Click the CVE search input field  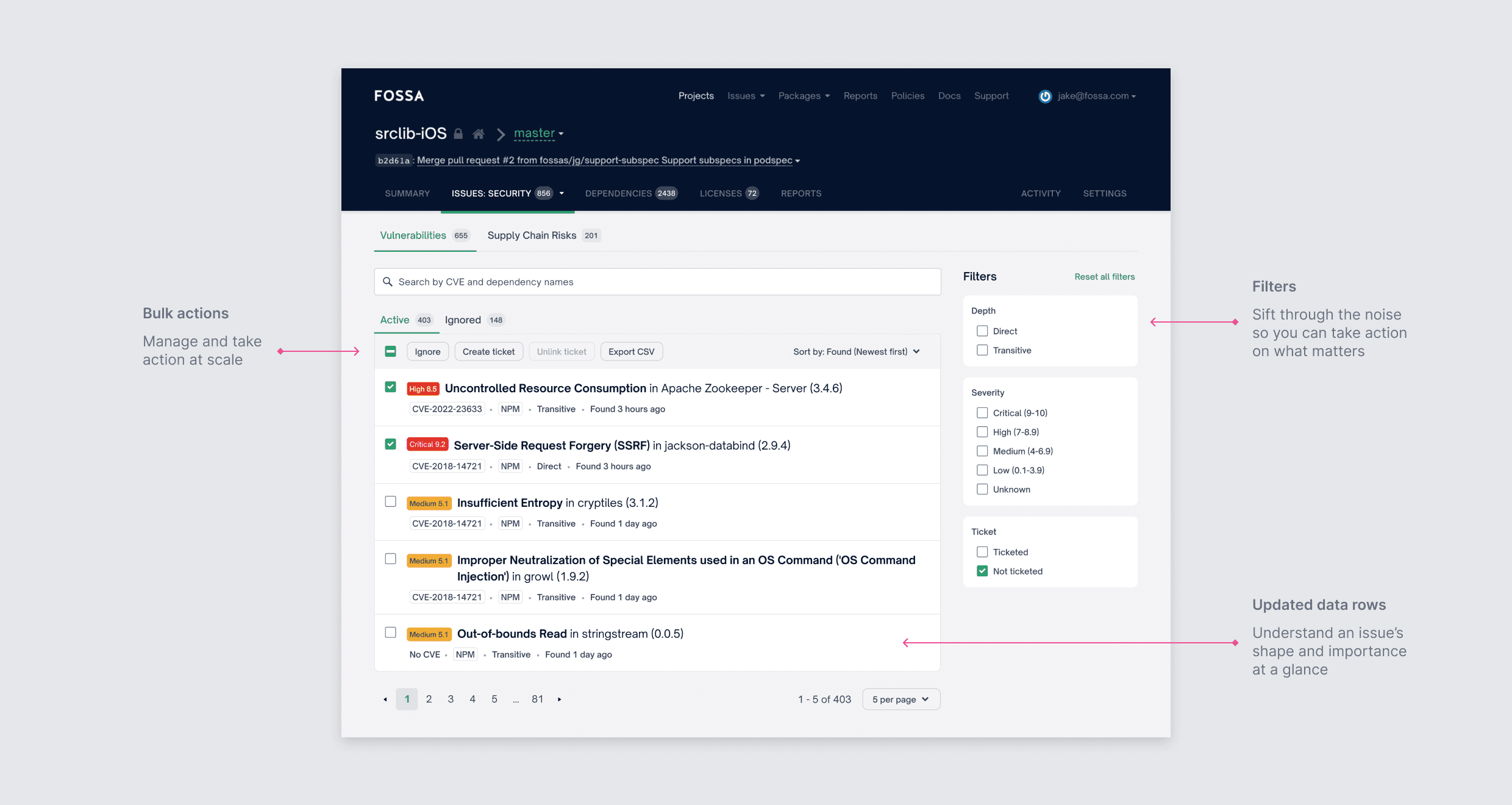pyautogui.click(x=657, y=282)
